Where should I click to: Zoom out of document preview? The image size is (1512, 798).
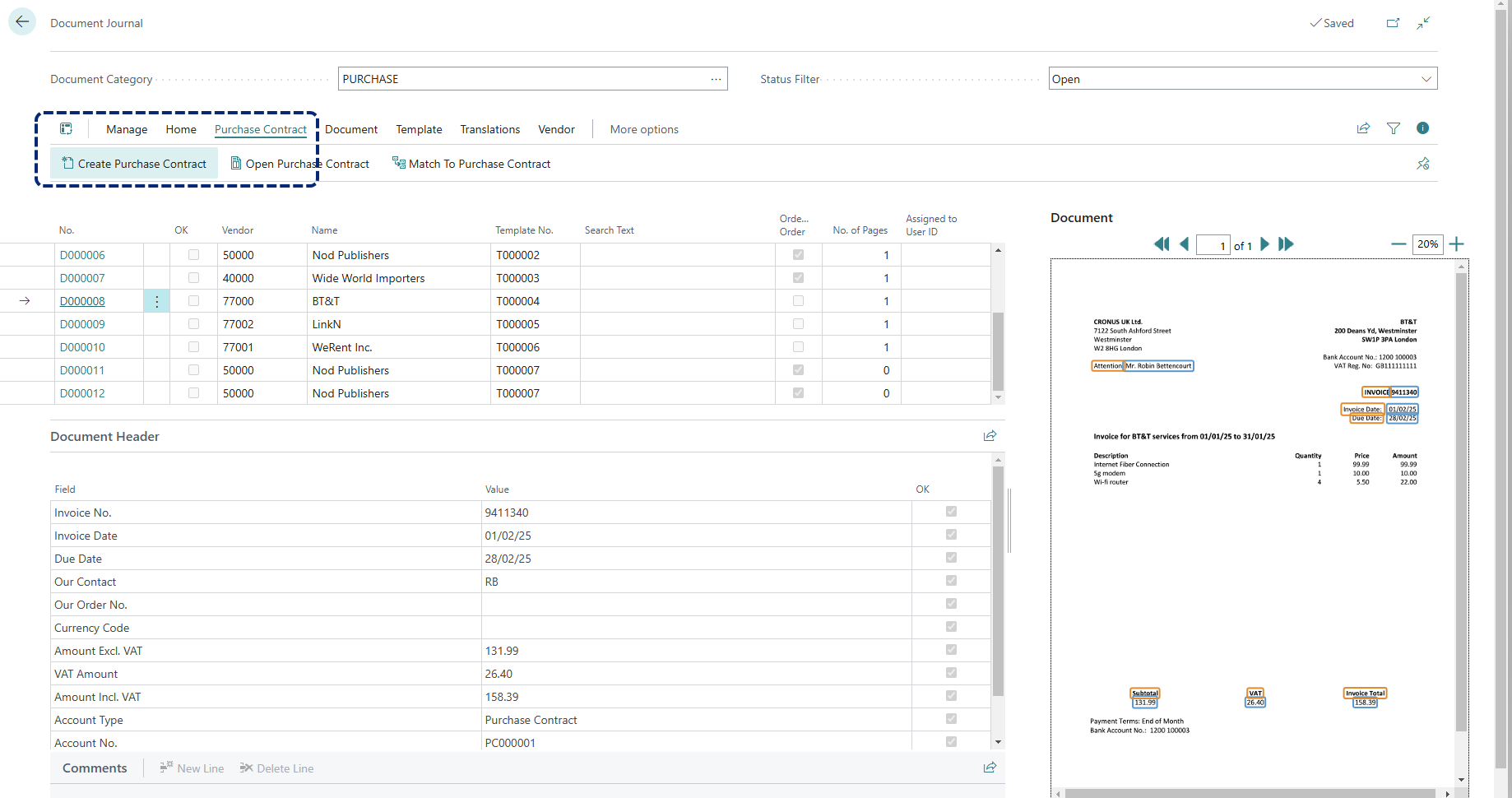[x=1398, y=244]
